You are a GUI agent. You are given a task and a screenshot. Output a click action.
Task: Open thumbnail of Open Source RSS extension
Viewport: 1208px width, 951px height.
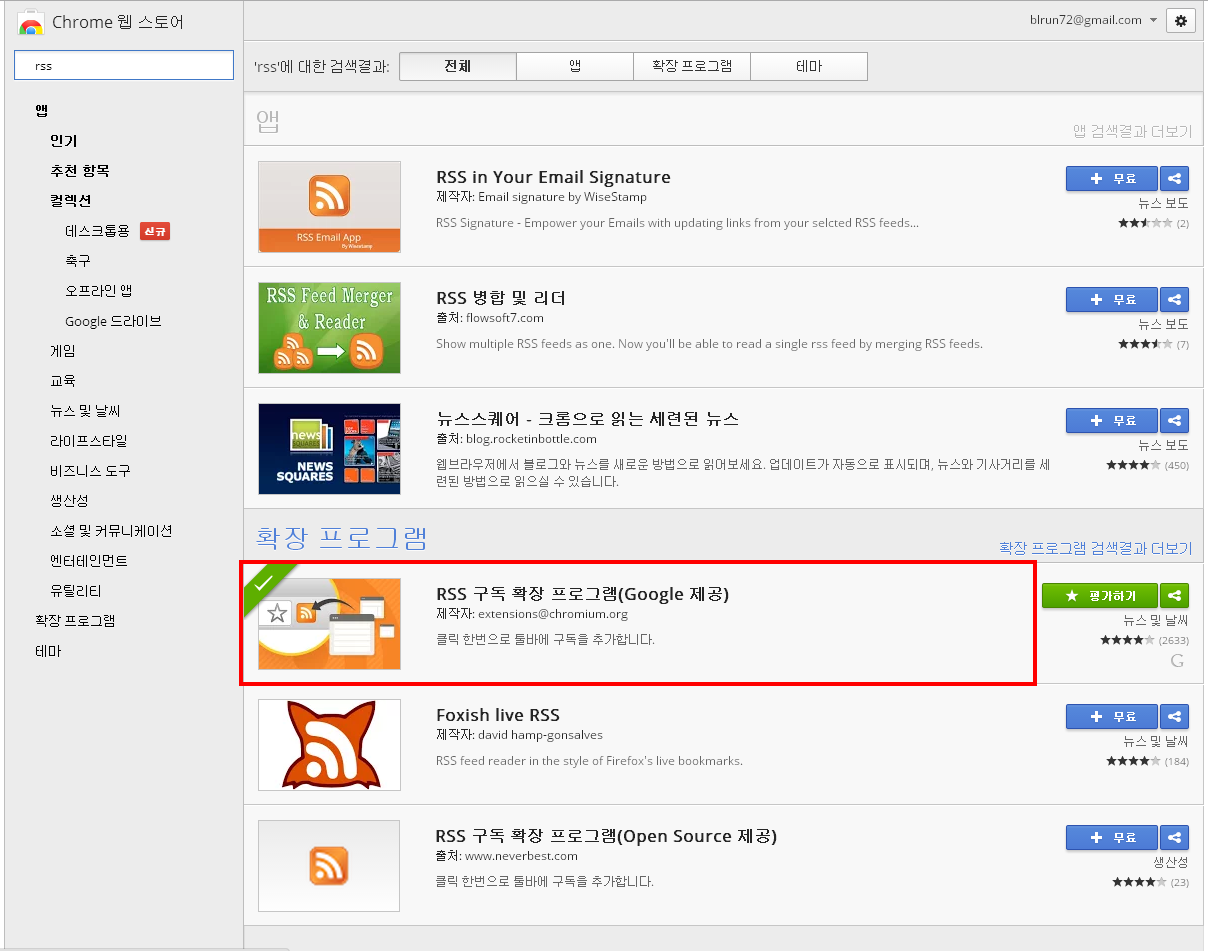point(329,866)
